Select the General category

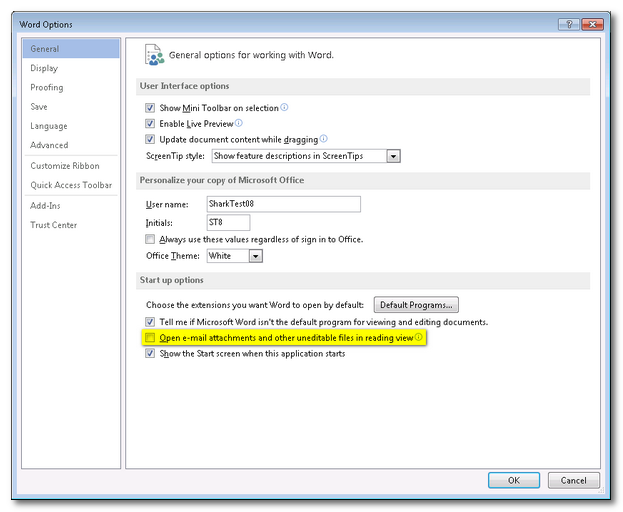71,48
